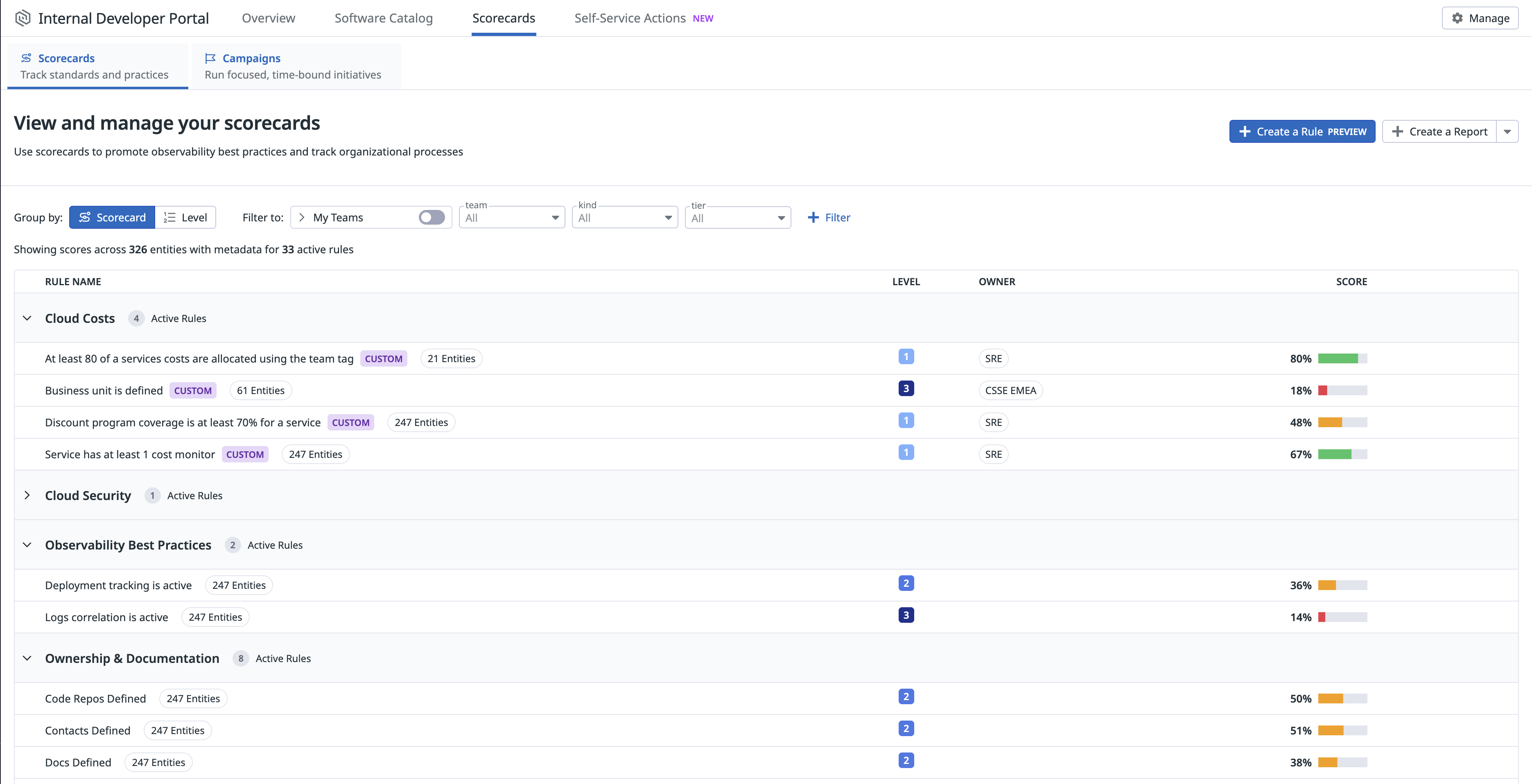Viewport: 1532px width, 784px height.
Task: Click the level 3 badge for Business unit
Action: click(x=906, y=389)
